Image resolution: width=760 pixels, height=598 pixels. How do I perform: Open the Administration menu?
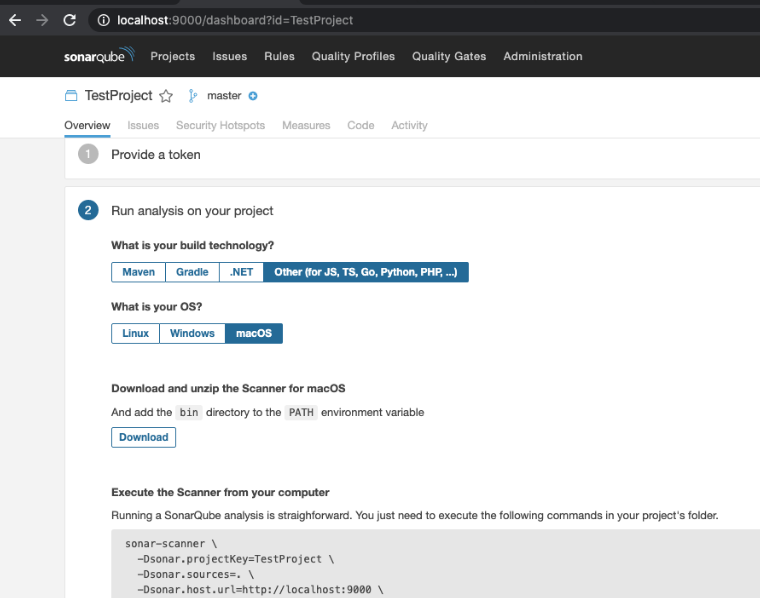pos(542,57)
